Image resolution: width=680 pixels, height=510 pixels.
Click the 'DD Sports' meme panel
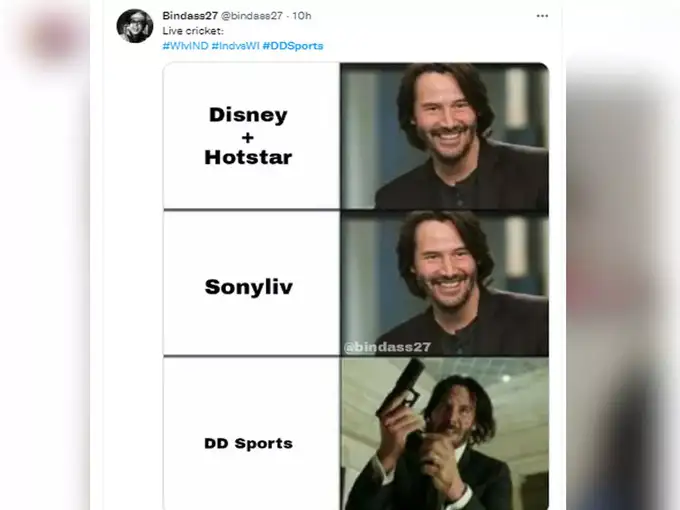click(252, 442)
